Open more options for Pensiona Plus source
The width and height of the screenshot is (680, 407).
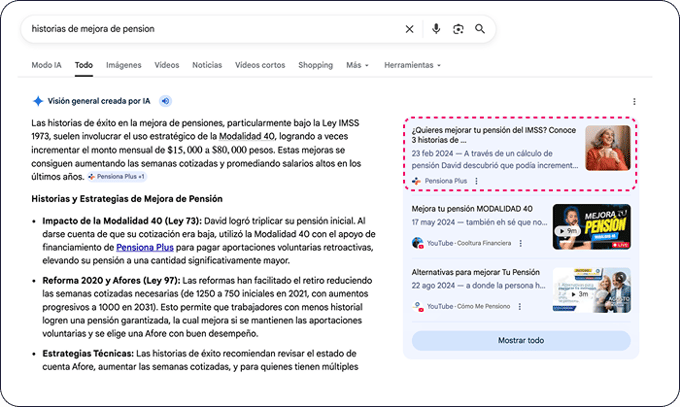(x=476, y=181)
